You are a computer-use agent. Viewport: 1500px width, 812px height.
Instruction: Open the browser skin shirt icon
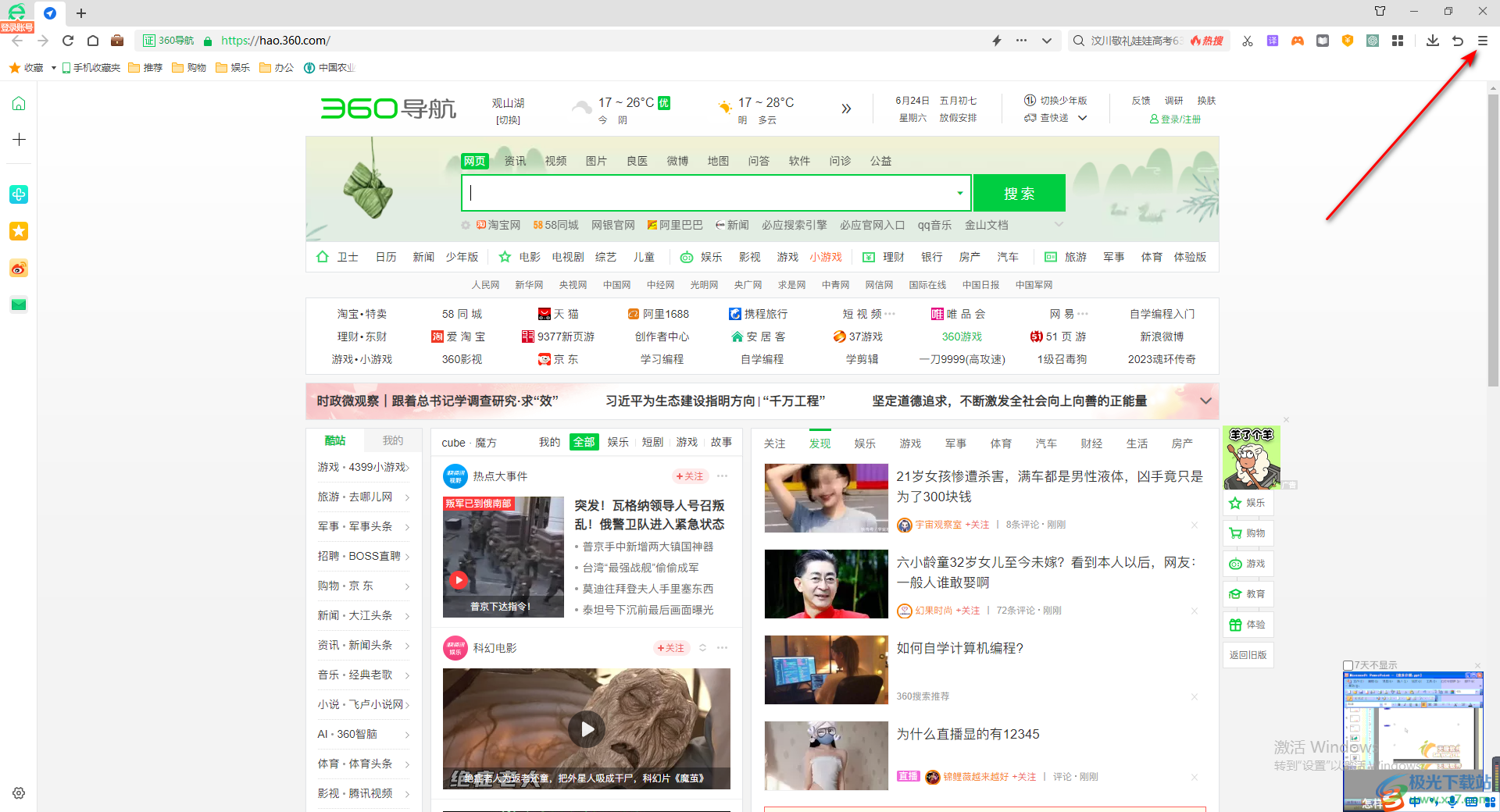1380,11
